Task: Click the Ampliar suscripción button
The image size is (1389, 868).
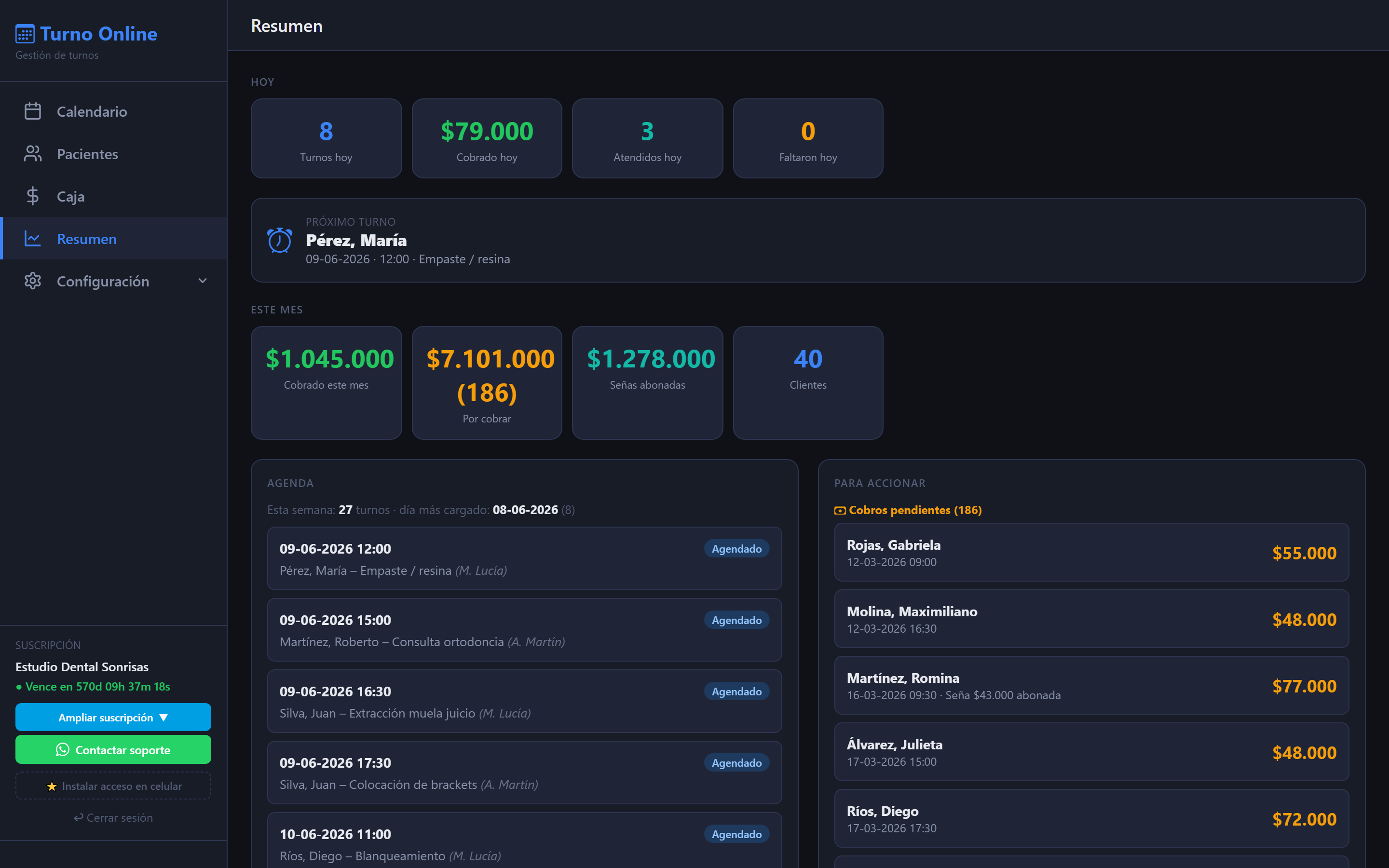Action: [113, 718]
